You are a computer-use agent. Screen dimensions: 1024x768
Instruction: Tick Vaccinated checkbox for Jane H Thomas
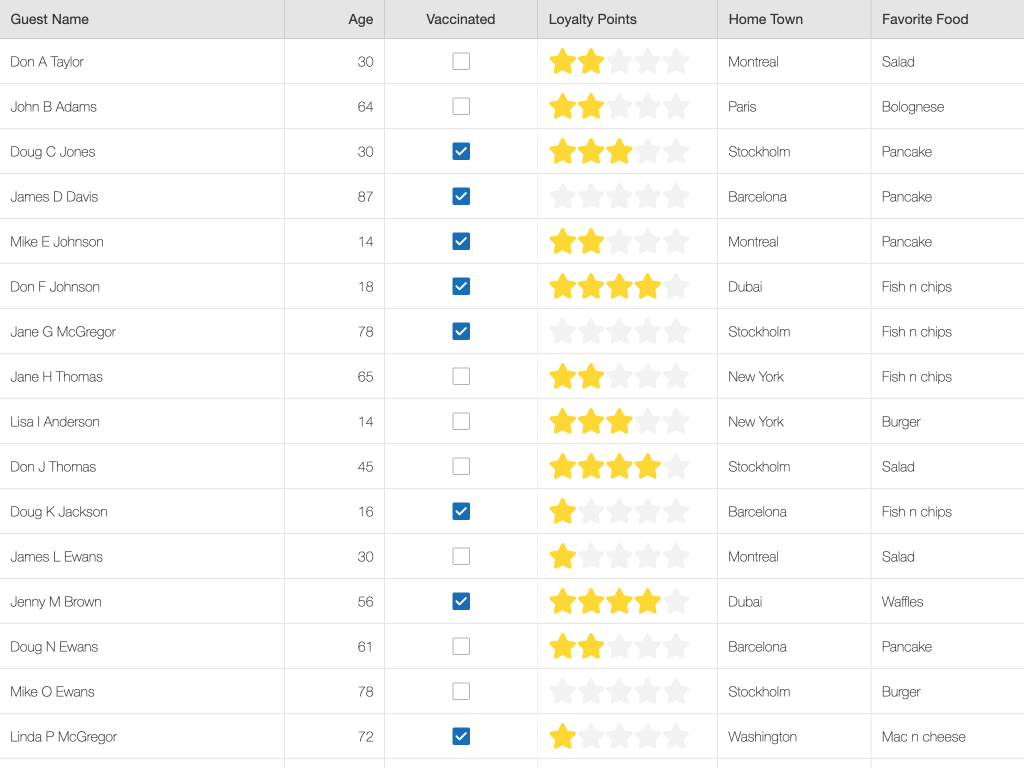[x=461, y=377]
